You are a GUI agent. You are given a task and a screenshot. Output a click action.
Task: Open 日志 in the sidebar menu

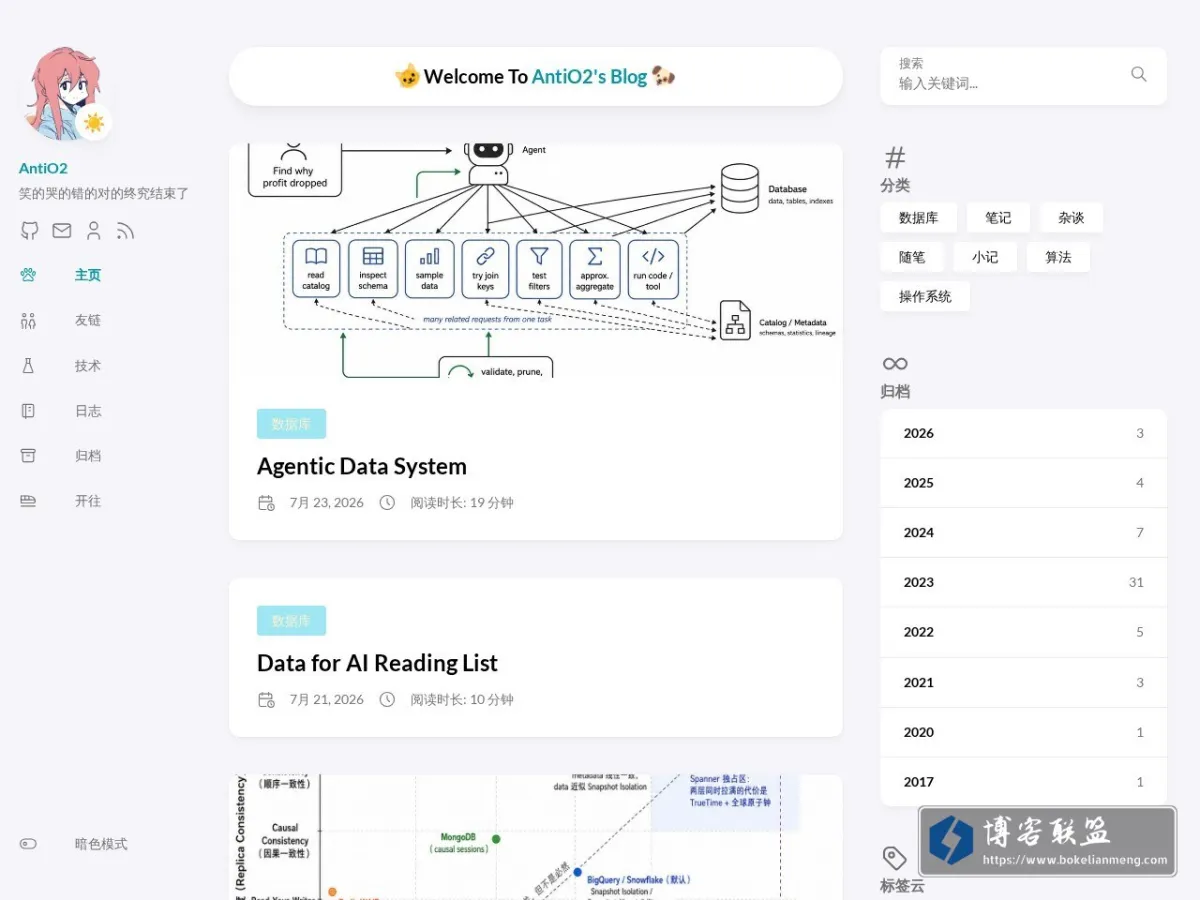88,411
